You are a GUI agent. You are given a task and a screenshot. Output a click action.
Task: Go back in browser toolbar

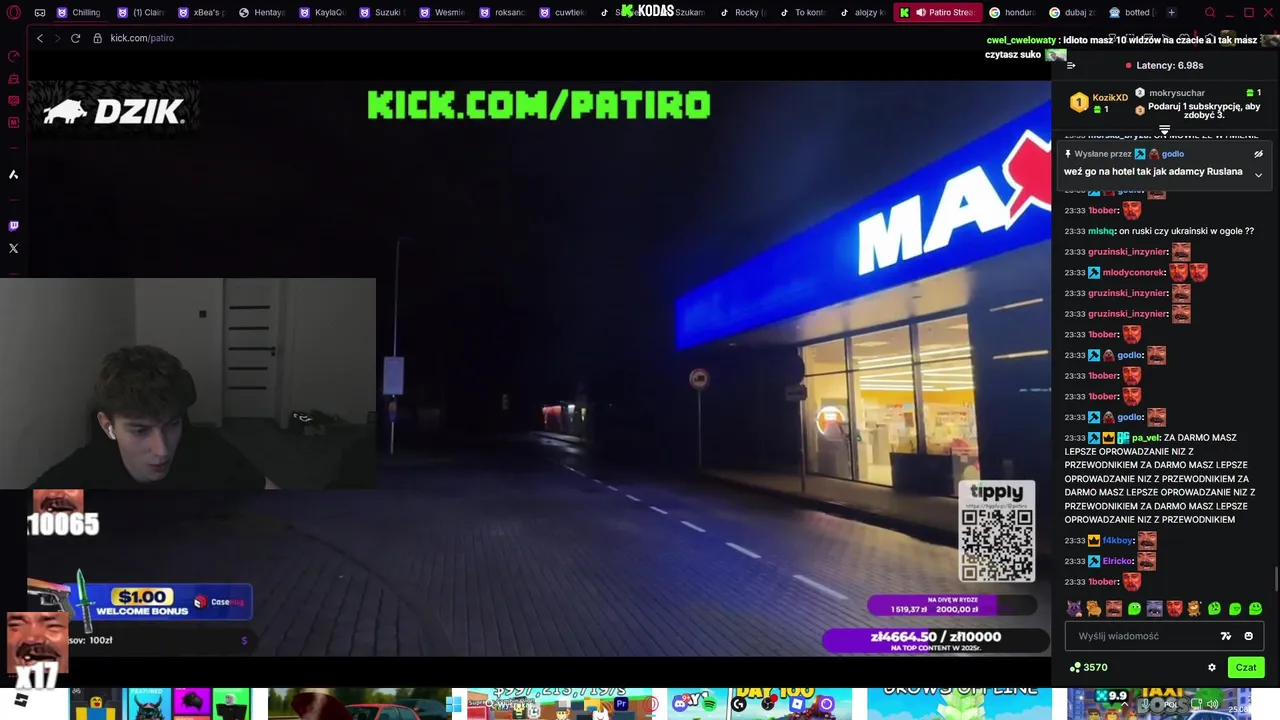[x=40, y=38]
